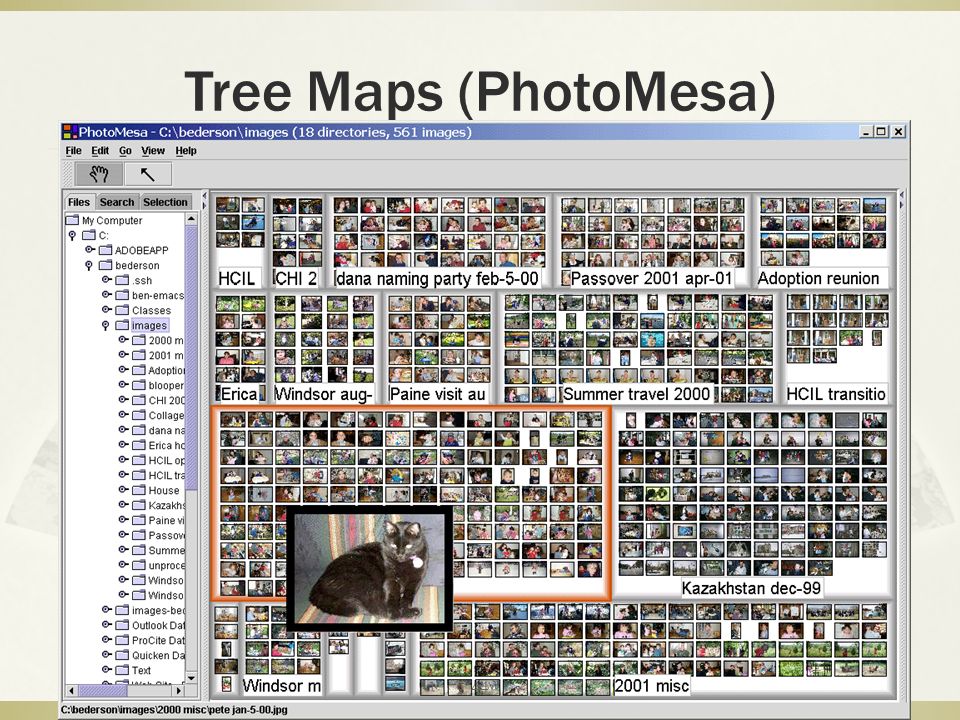Expand the Text folder node
The height and width of the screenshot is (720, 960).
pyautogui.click(x=106, y=670)
